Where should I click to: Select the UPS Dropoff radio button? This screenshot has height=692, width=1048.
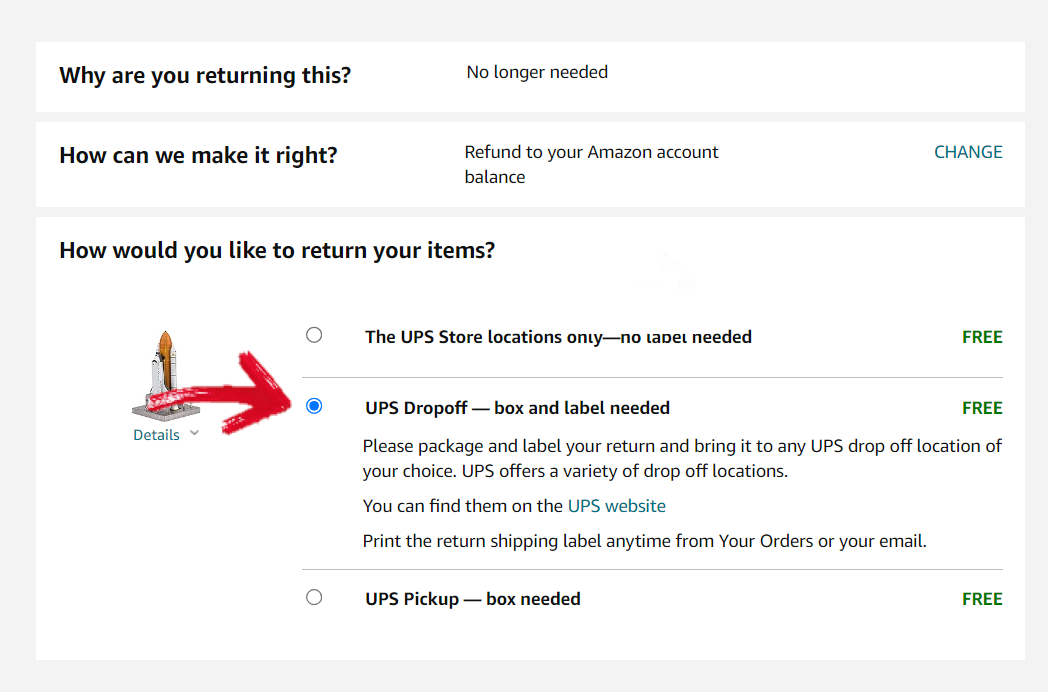[314, 406]
